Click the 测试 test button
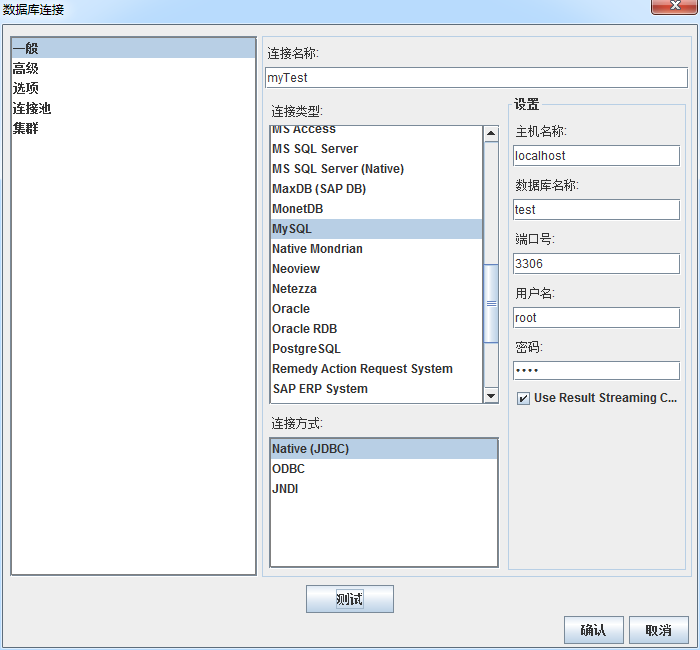This screenshot has height=650, width=700. pyautogui.click(x=350, y=599)
